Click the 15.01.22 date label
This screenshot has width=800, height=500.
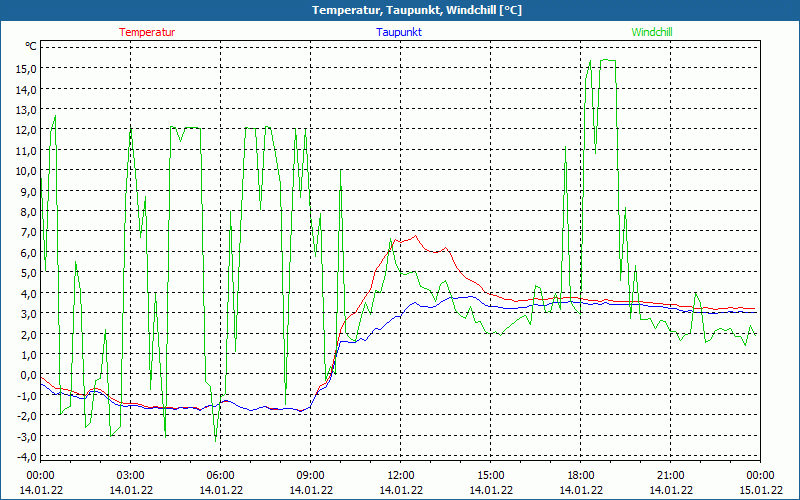760,490
